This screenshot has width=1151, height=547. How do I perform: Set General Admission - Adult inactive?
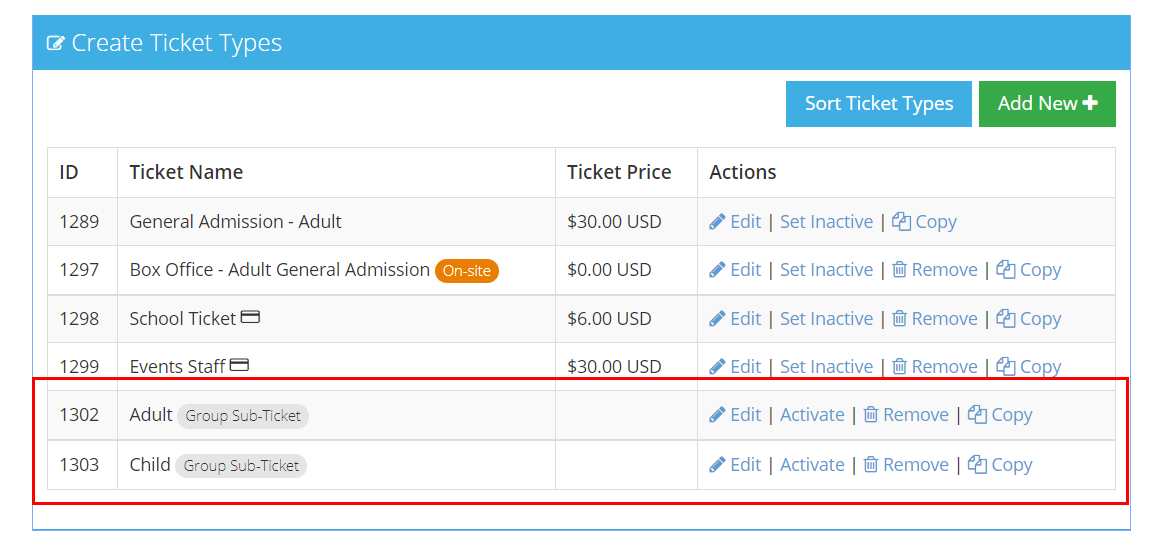pyautogui.click(x=827, y=222)
